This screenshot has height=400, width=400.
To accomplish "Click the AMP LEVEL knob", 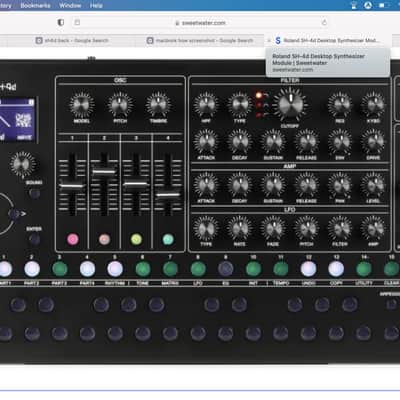I will click(373, 185).
